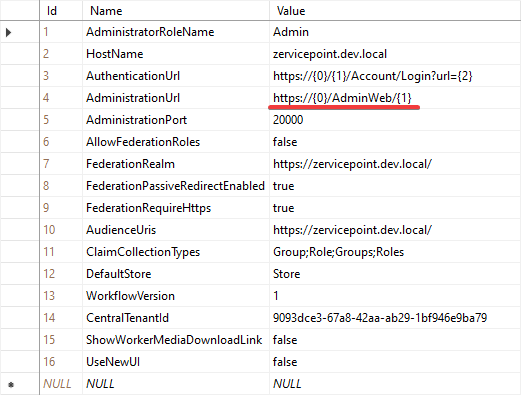Click the Name column header
The image size is (522, 396).
pyautogui.click(x=176, y=11)
